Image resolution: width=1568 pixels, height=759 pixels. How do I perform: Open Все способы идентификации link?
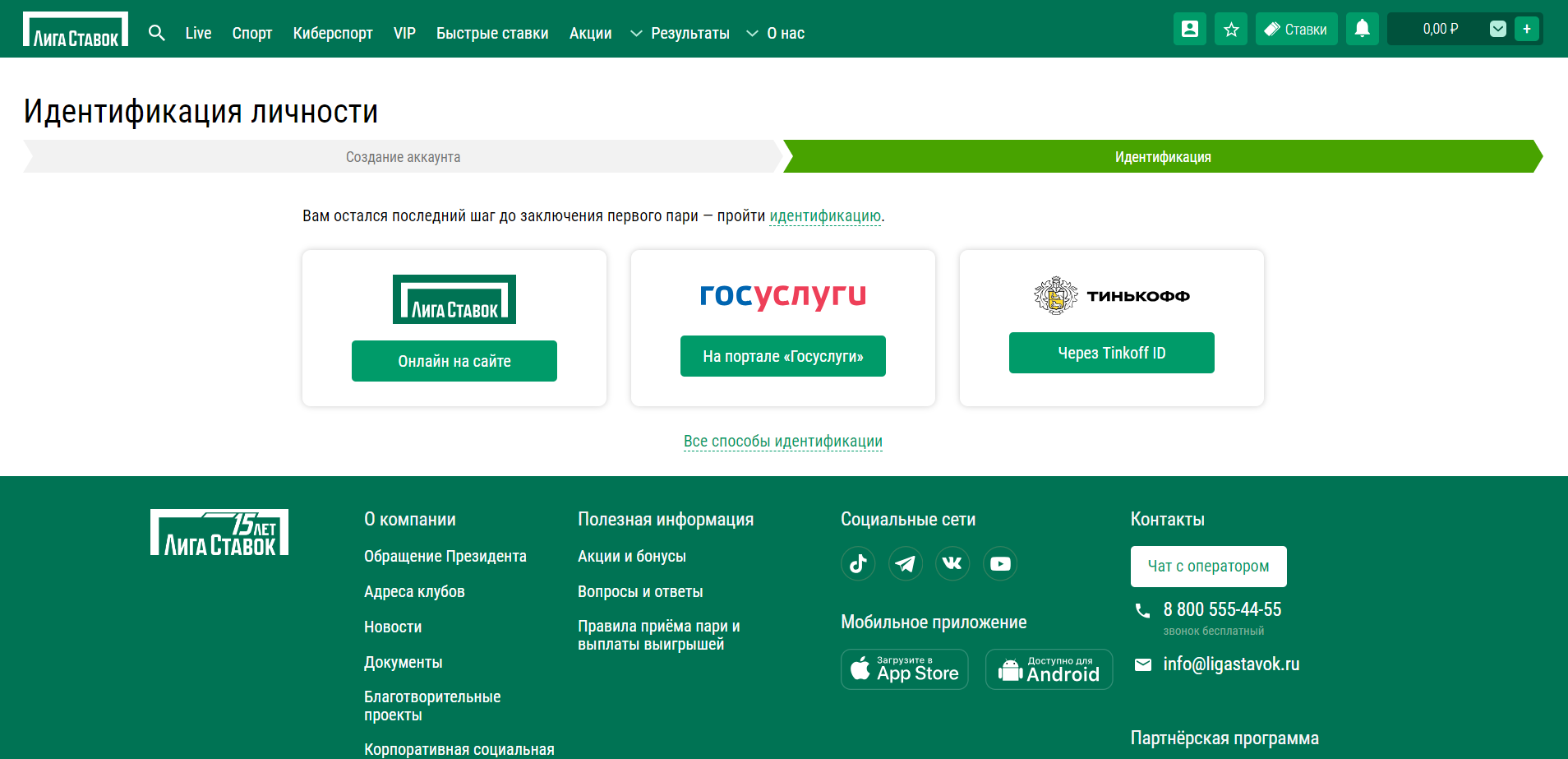click(x=783, y=442)
